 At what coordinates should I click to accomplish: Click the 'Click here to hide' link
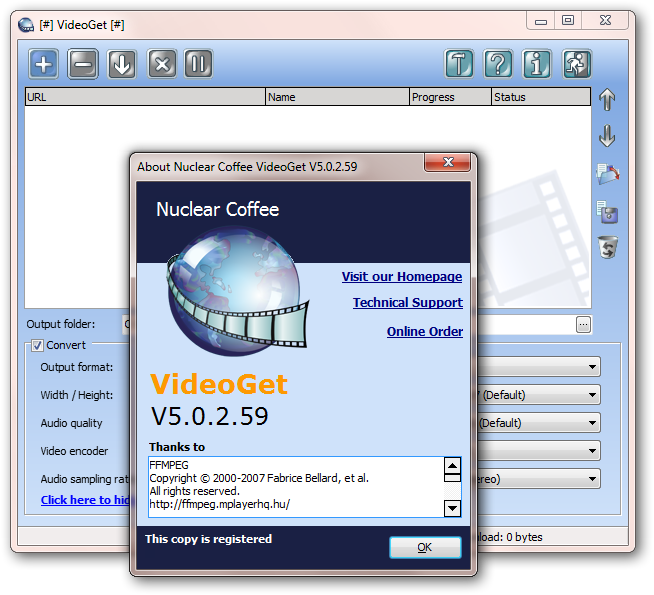86,500
